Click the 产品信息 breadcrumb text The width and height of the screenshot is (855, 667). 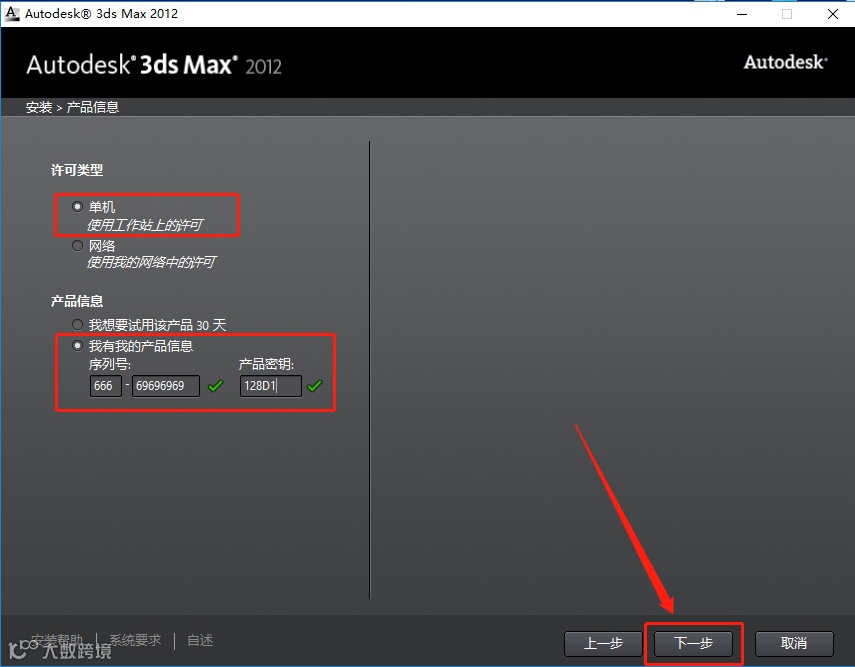click(x=93, y=107)
